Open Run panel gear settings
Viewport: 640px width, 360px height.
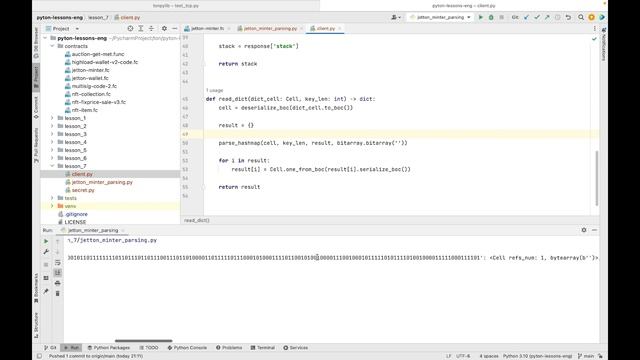coord(584,230)
